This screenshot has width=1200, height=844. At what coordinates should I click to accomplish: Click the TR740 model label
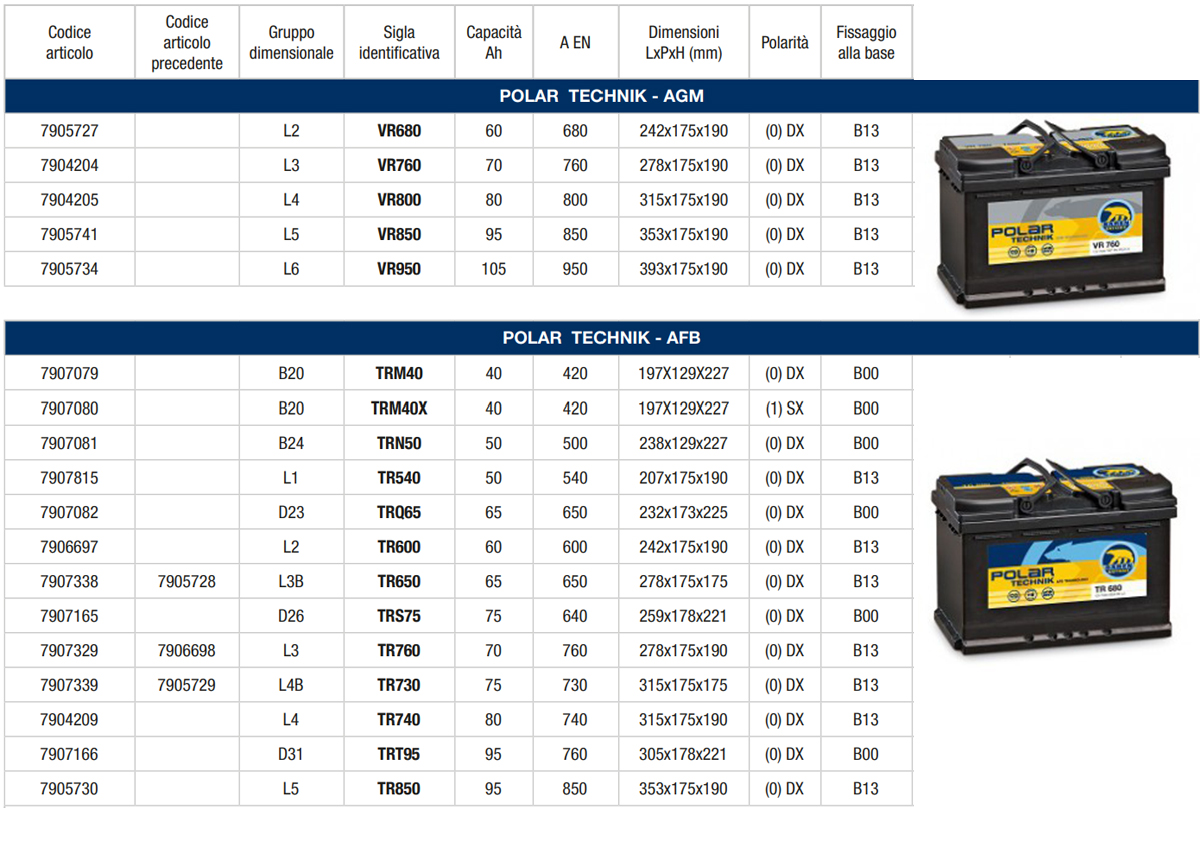[399, 720]
